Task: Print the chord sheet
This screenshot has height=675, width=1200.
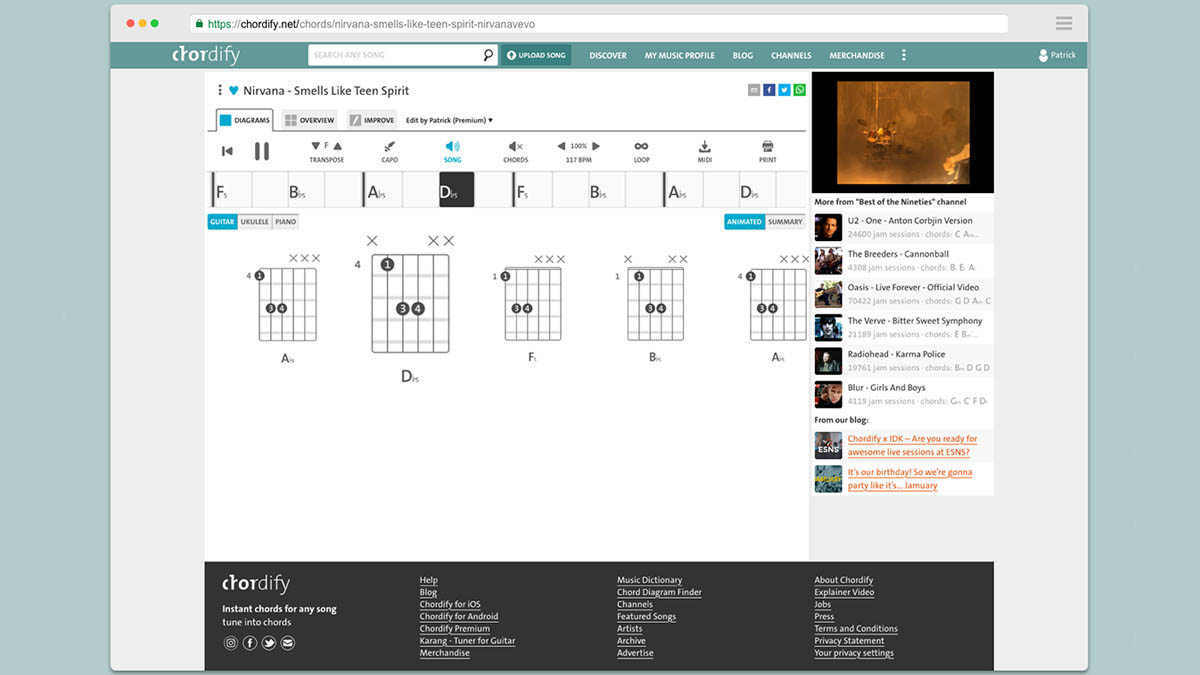Action: [767, 151]
